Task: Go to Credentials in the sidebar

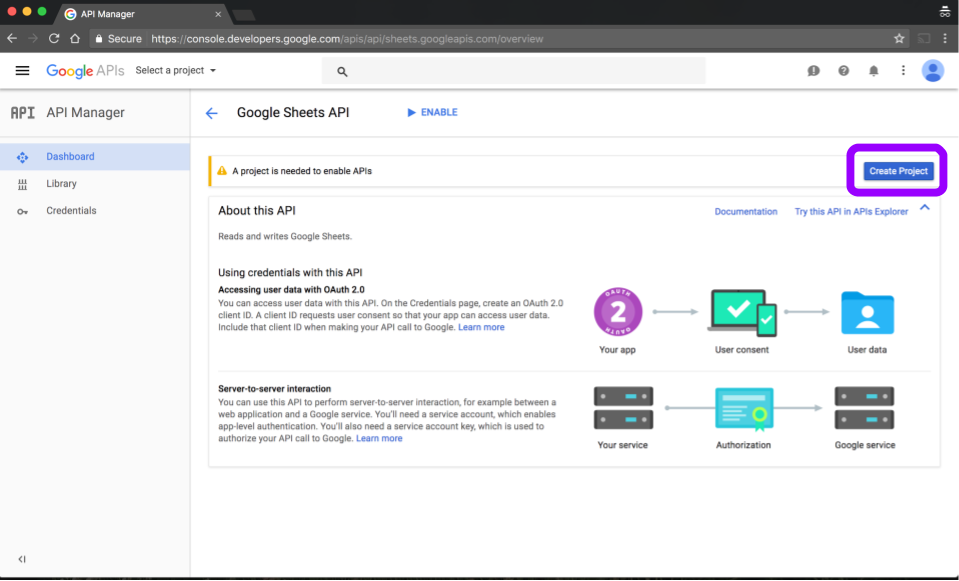Action: 71,211
